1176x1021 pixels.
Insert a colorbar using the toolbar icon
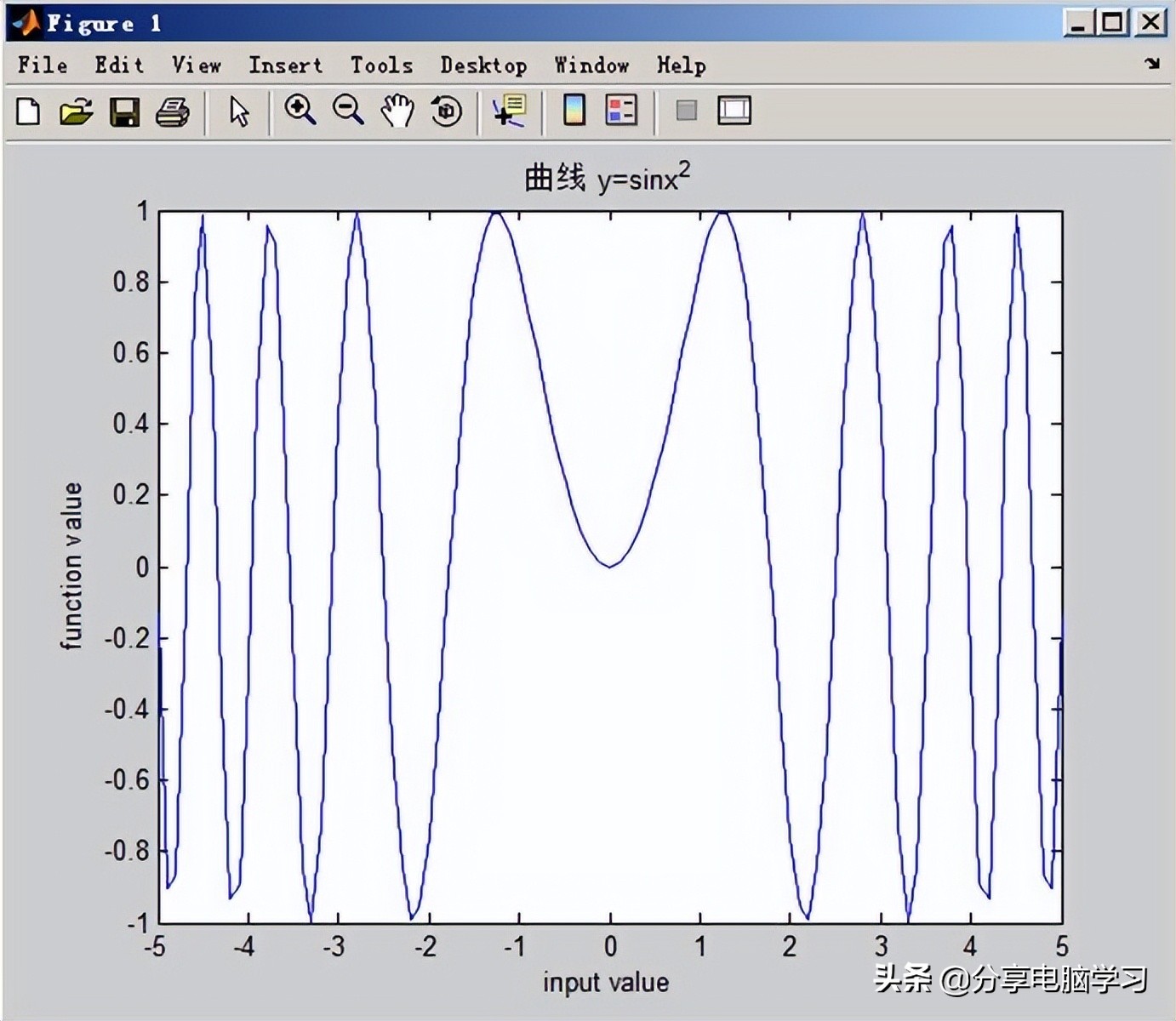pyautogui.click(x=574, y=111)
